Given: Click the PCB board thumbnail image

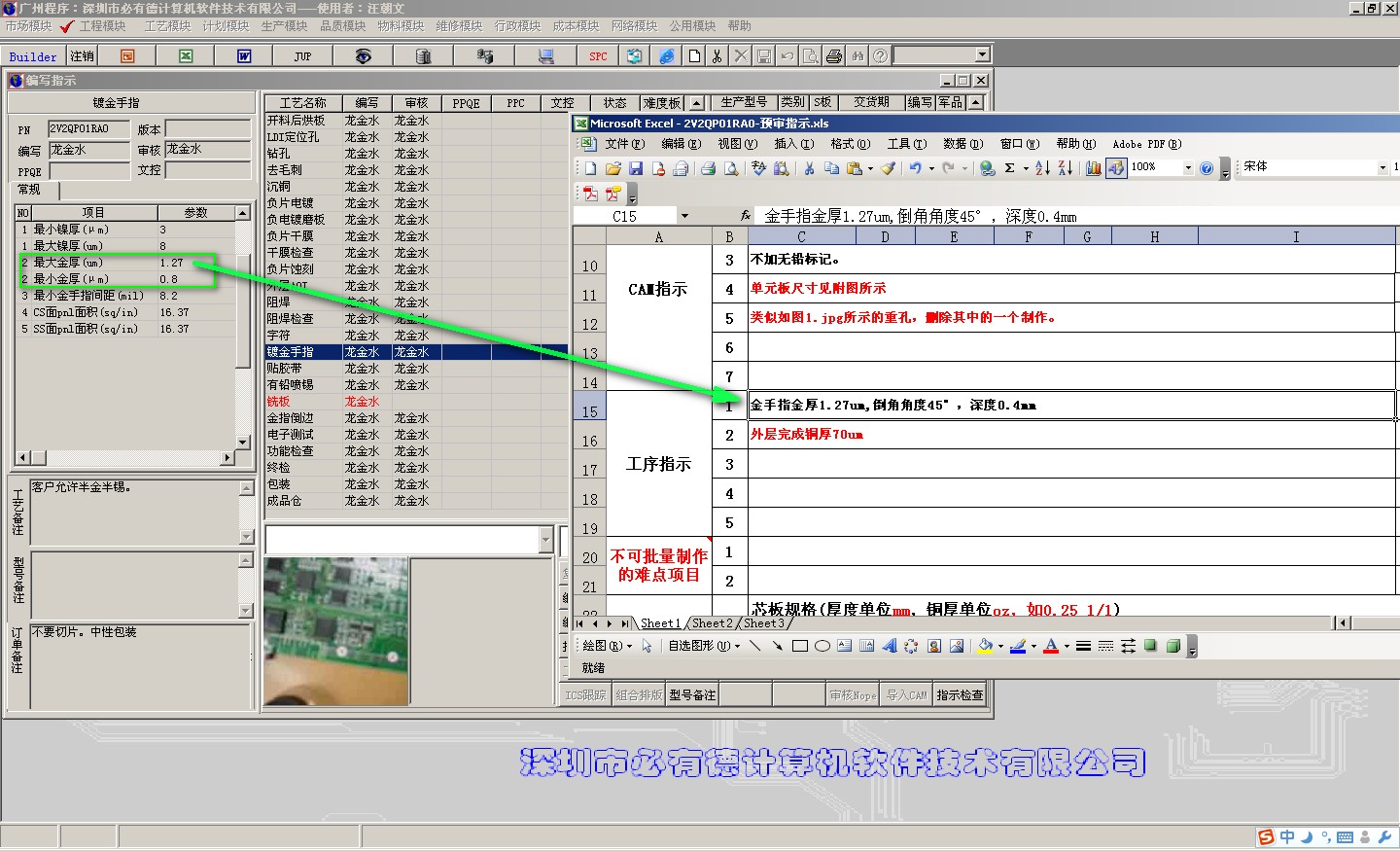Looking at the screenshot, I should [x=335, y=630].
